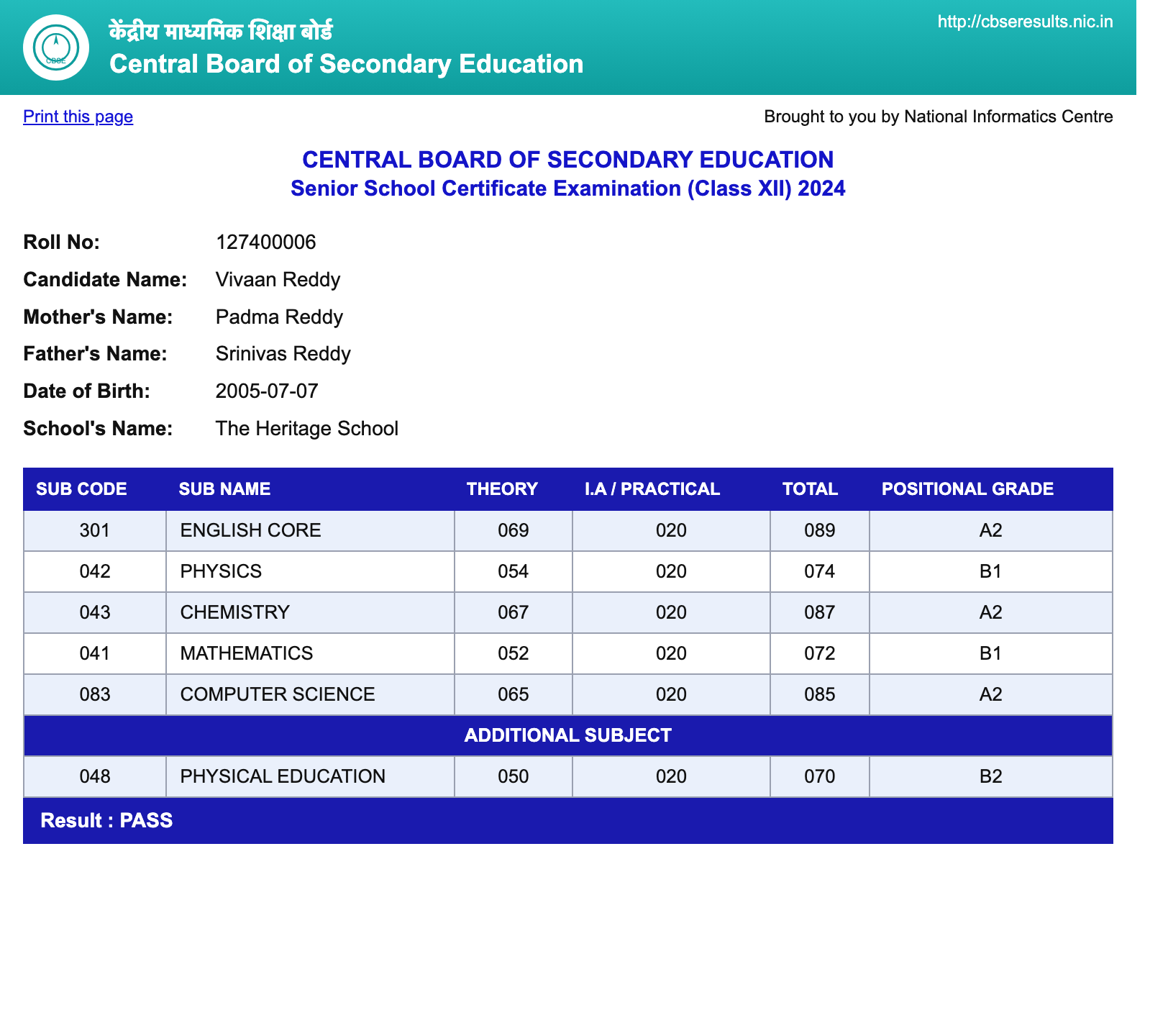Viewport: 1168px width, 1036px height.
Task: Select Physics theory mark 054
Action: (514, 572)
